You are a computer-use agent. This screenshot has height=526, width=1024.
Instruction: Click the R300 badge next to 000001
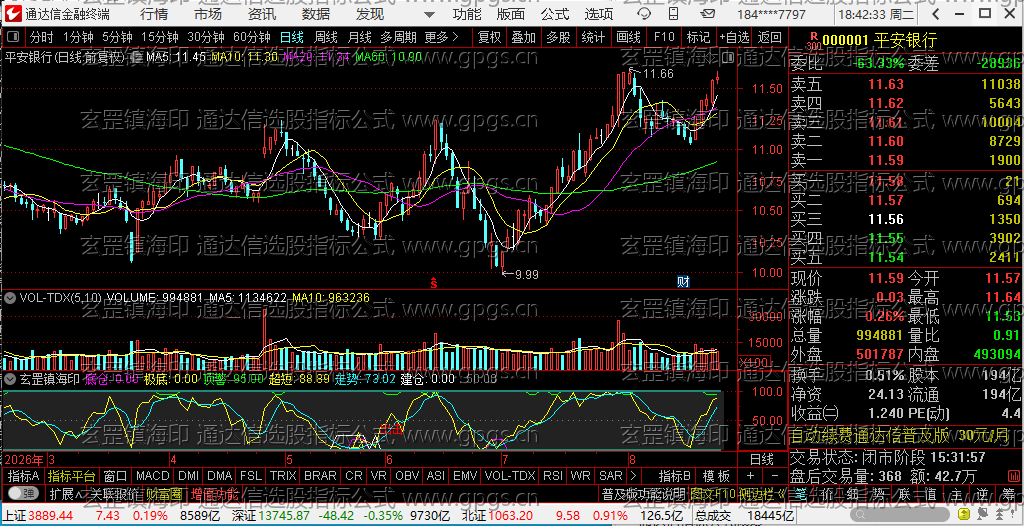click(814, 41)
